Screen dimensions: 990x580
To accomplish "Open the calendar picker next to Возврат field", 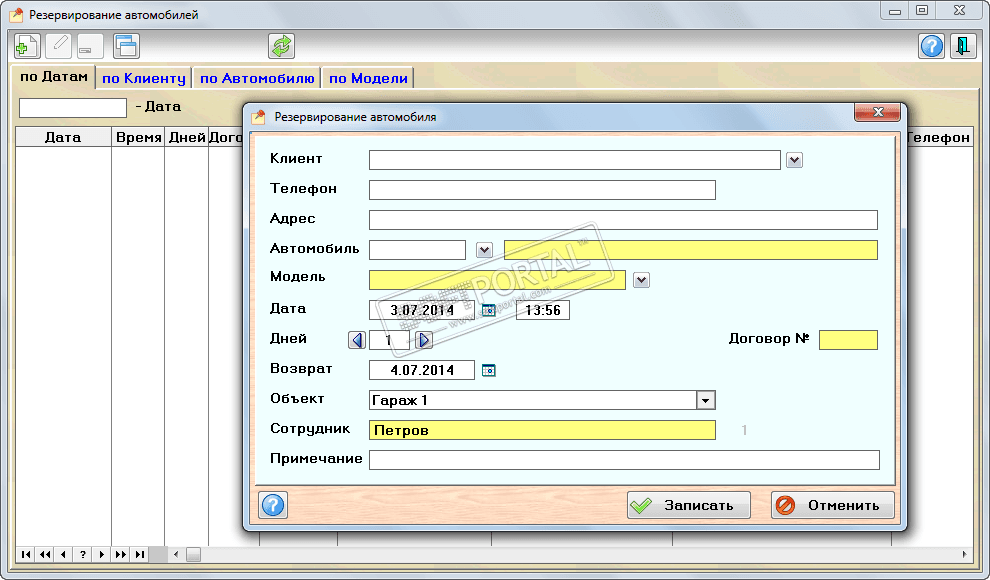I will (x=489, y=370).
